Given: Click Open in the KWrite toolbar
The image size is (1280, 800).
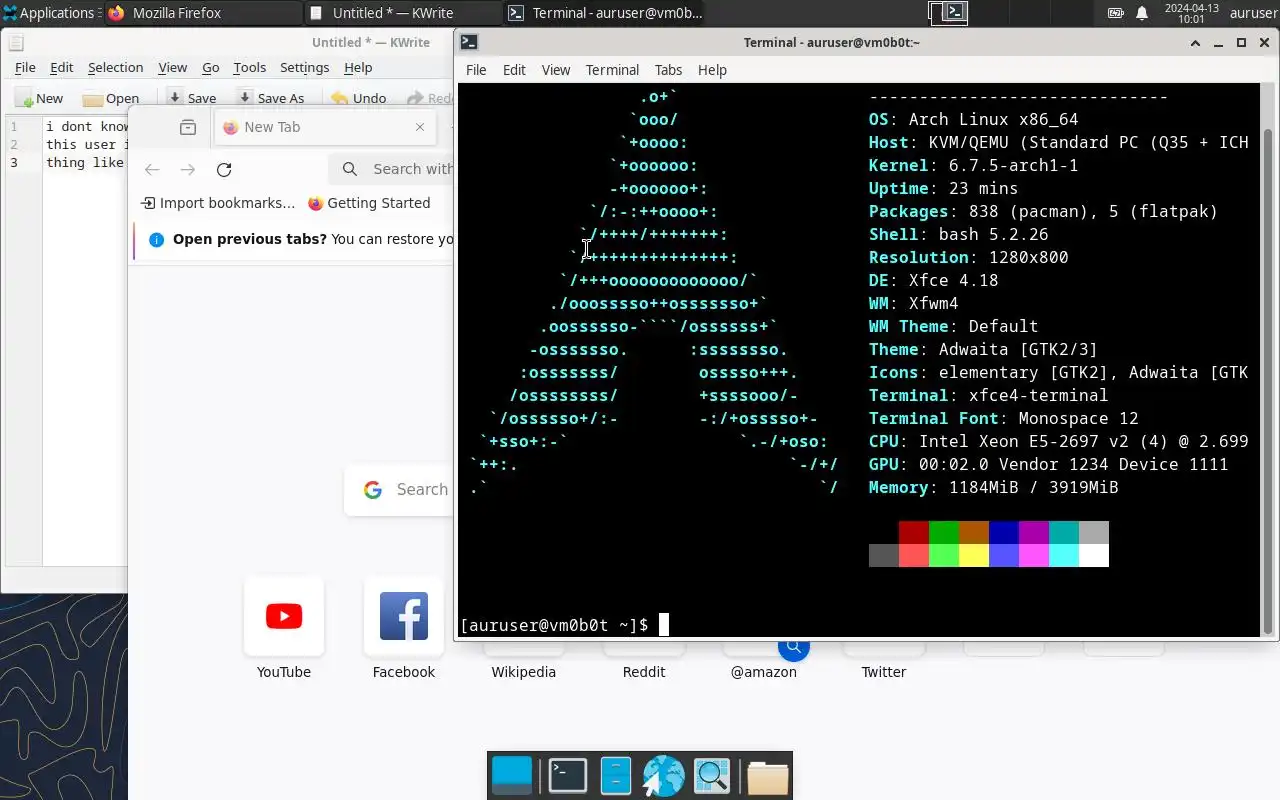Looking at the screenshot, I should point(110,98).
